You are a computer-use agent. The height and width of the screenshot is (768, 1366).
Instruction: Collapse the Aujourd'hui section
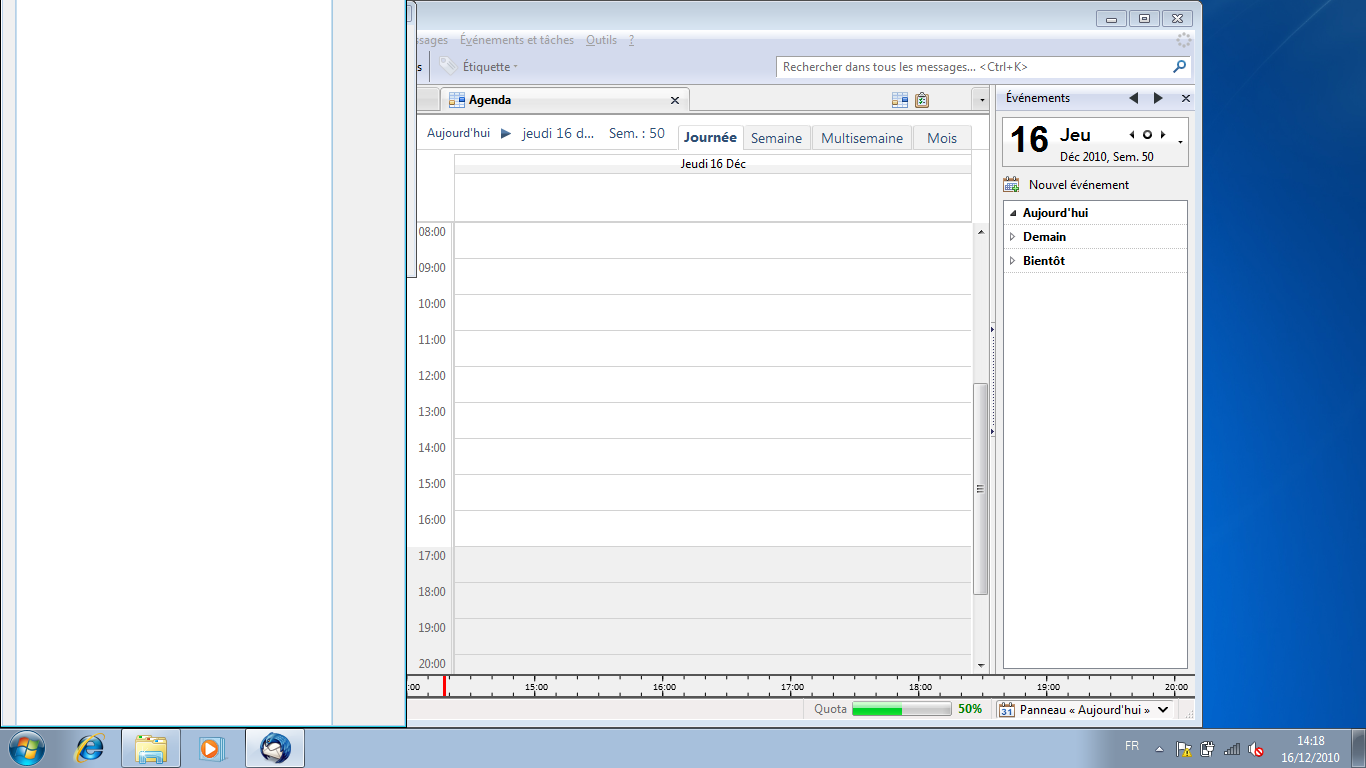[x=1013, y=213]
